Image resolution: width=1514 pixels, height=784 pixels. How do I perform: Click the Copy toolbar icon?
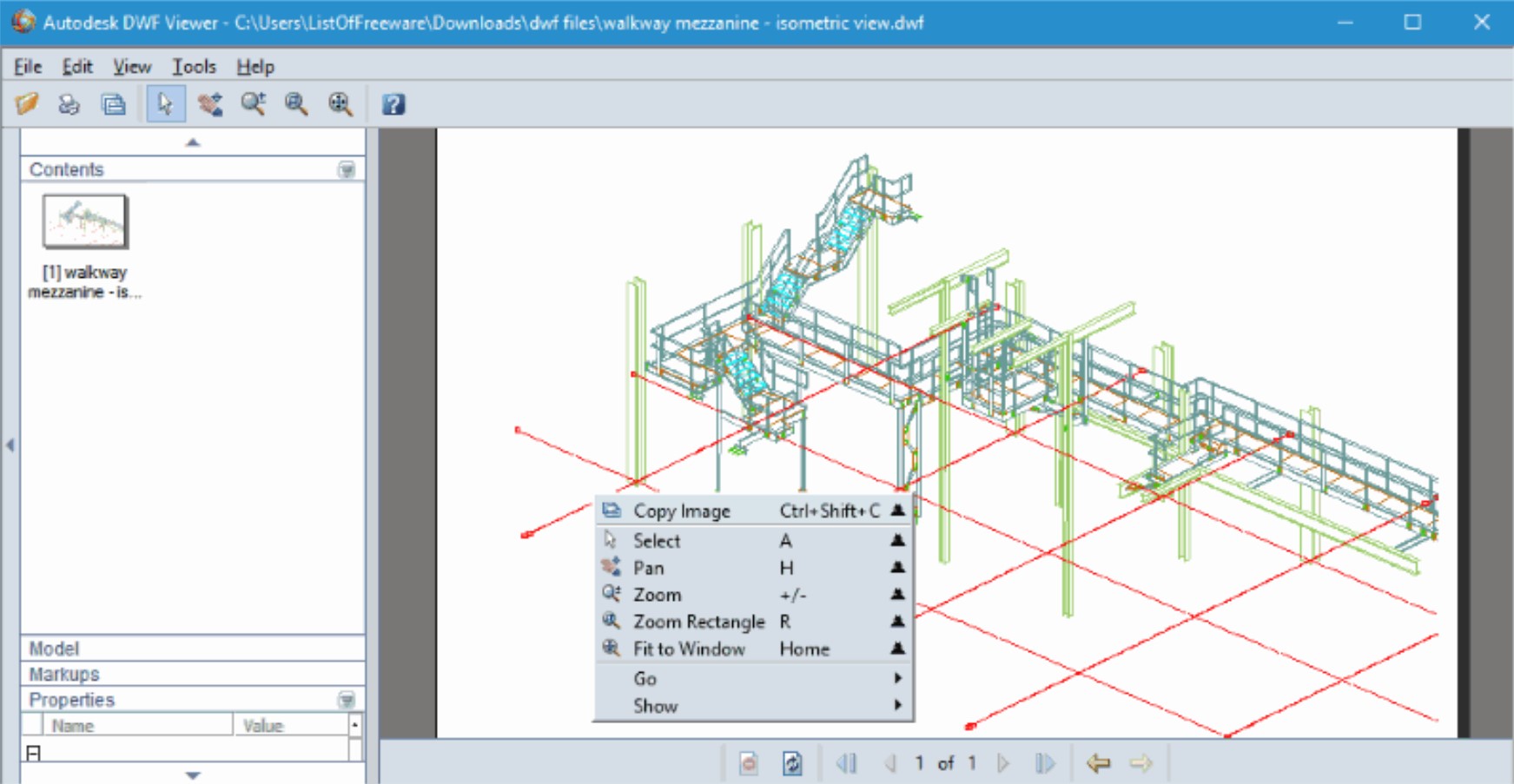(113, 104)
